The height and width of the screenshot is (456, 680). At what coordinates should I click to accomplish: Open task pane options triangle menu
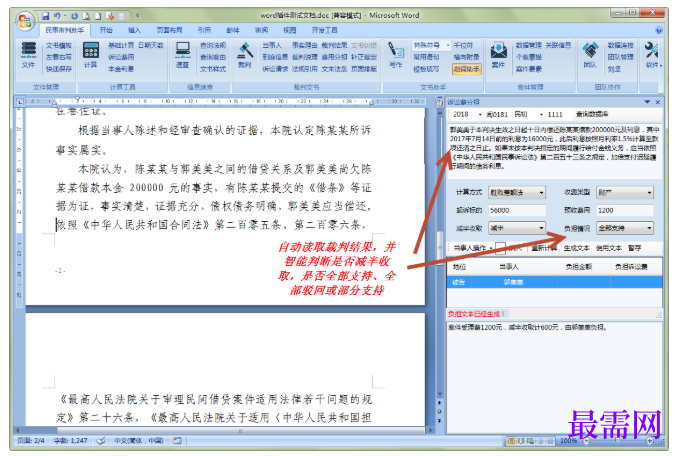point(647,102)
